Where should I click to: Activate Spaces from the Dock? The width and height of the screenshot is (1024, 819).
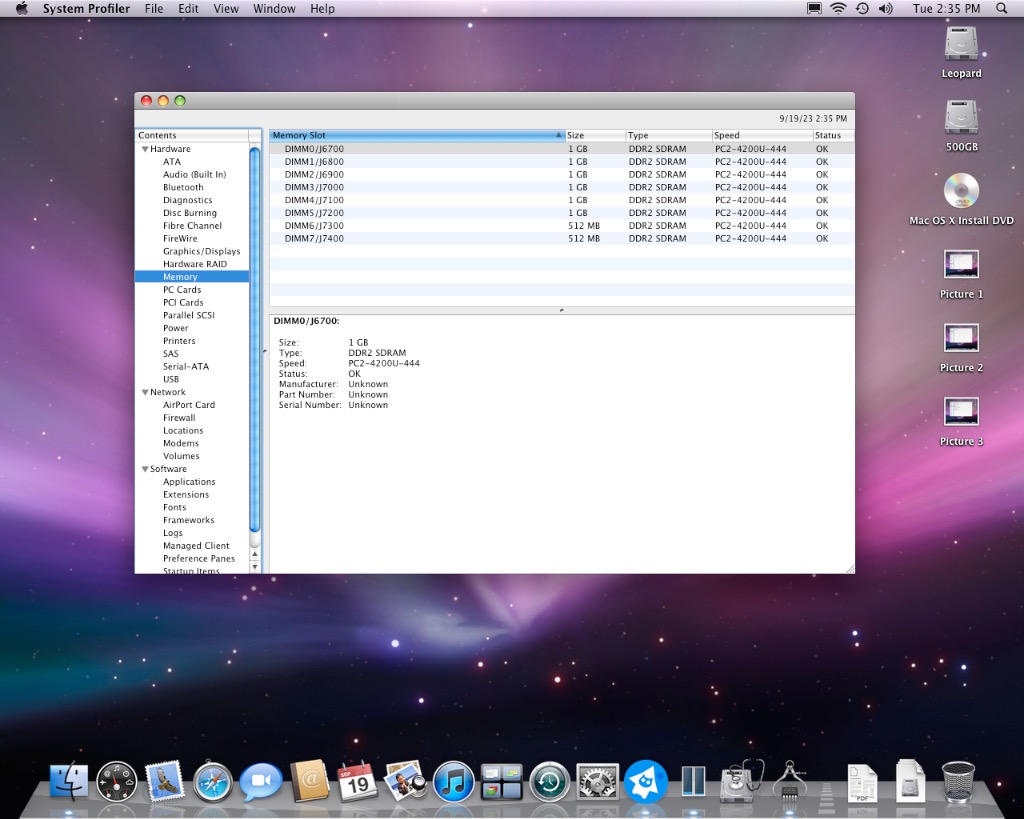click(x=502, y=782)
